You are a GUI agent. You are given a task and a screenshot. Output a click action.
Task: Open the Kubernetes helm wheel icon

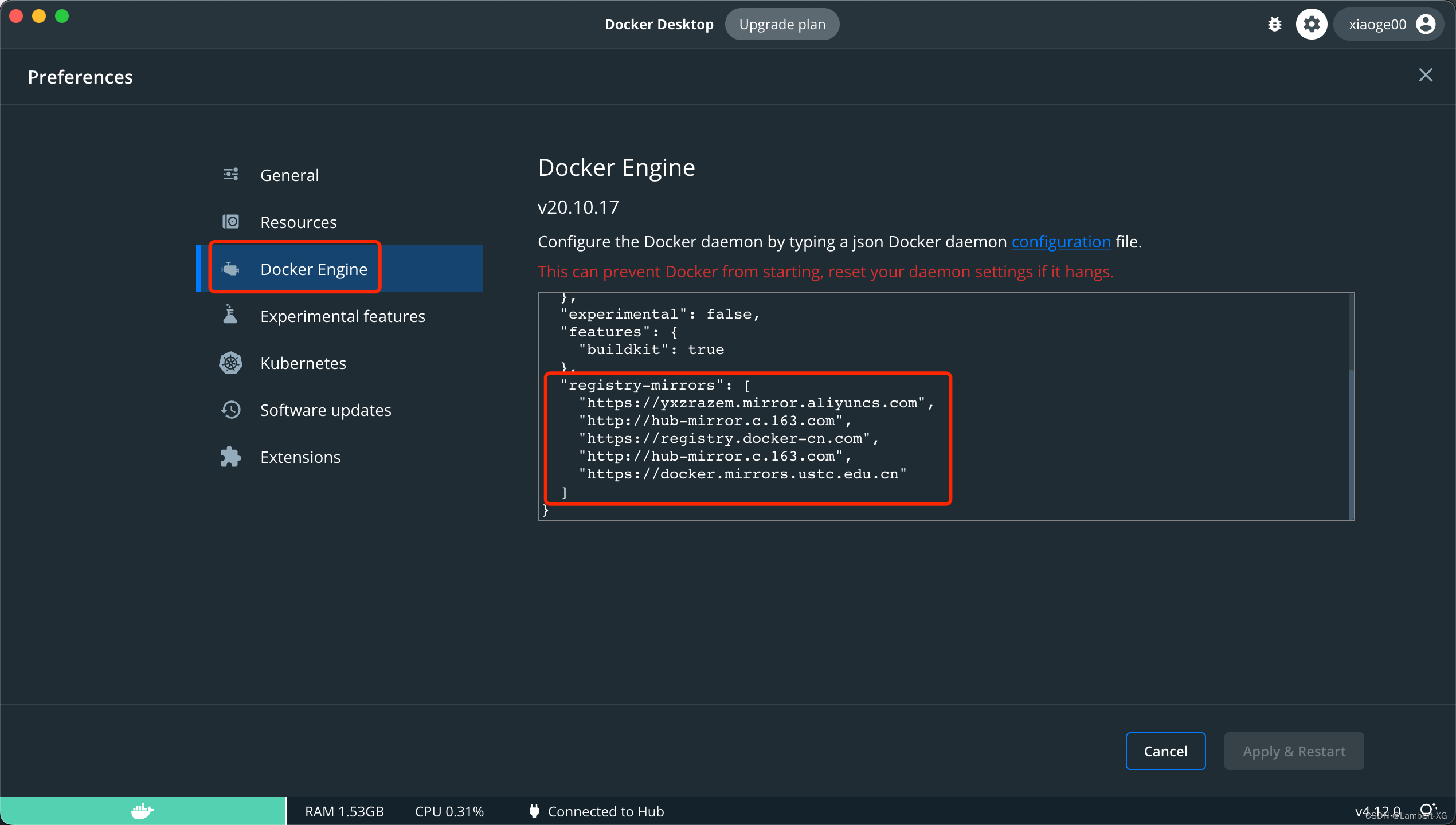click(230, 363)
